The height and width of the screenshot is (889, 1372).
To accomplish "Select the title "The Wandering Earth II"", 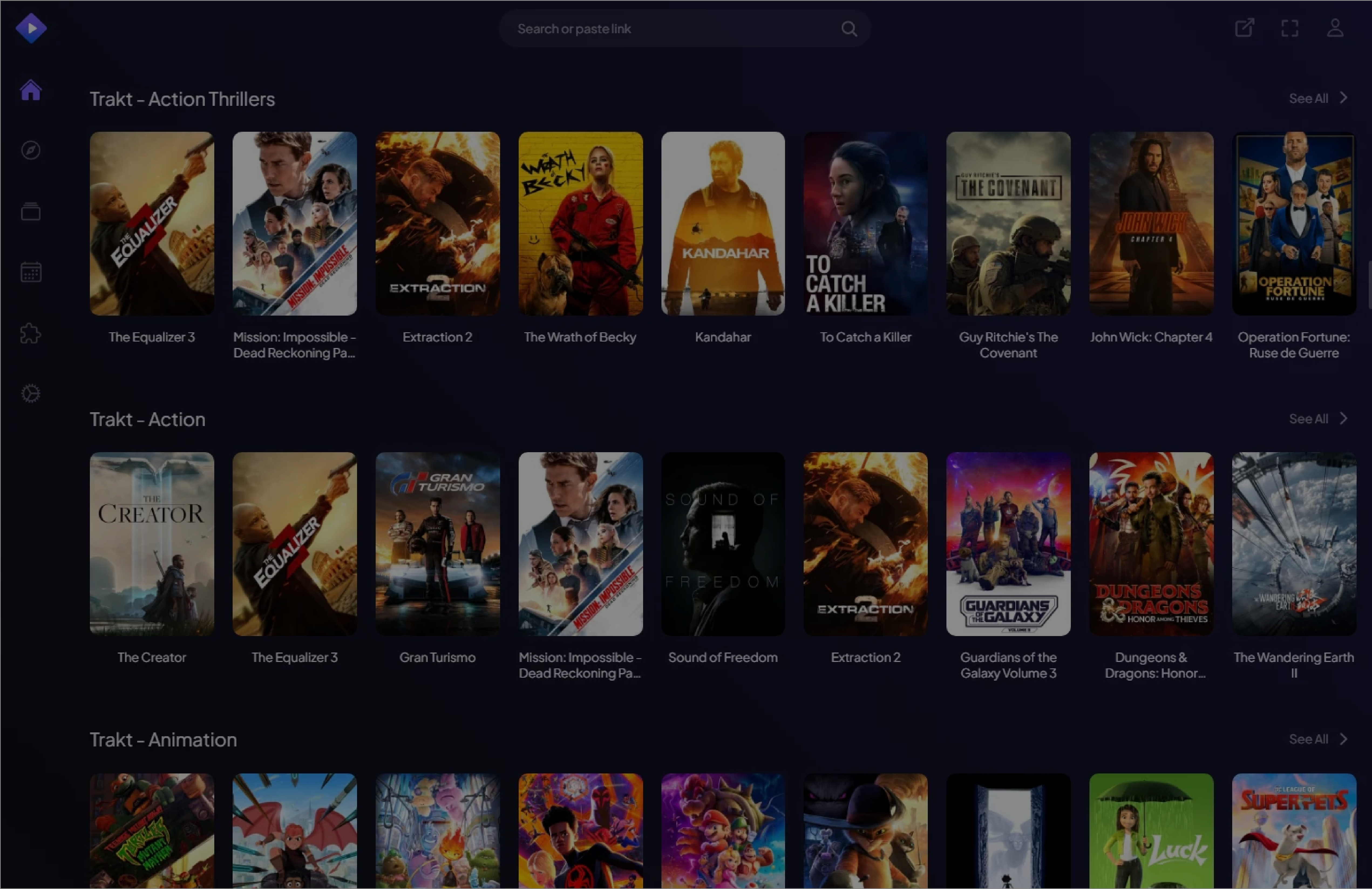I will pyautogui.click(x=1294, y=665).
